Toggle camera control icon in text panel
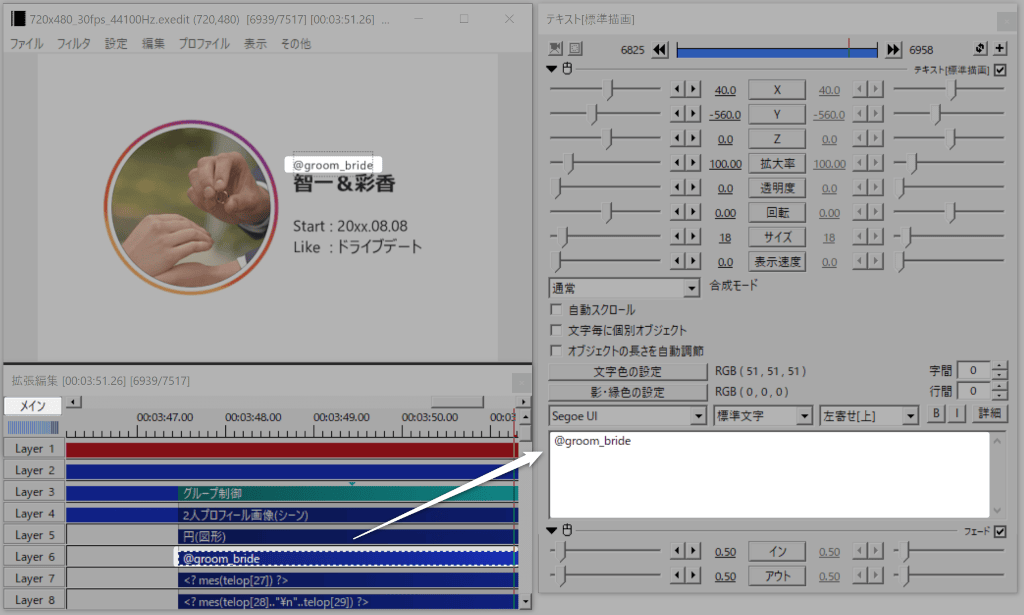Viewport: 1024px width, 615px height. (556, 49)
